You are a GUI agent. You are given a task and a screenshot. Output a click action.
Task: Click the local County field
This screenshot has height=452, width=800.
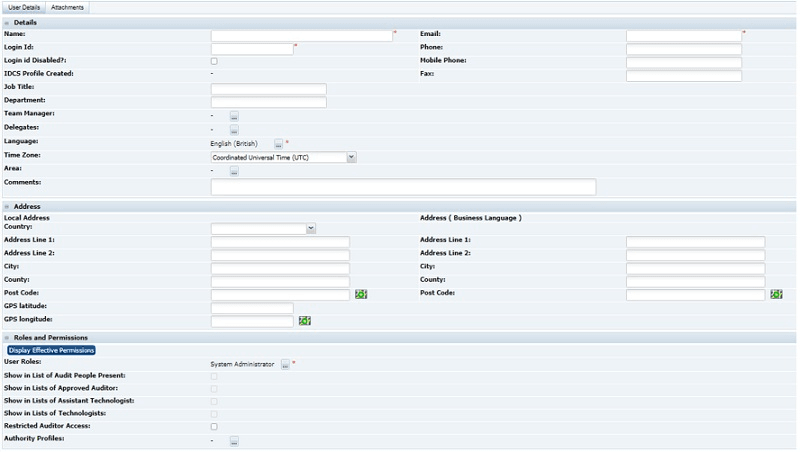pyautogui.click(x=280, y=281)
